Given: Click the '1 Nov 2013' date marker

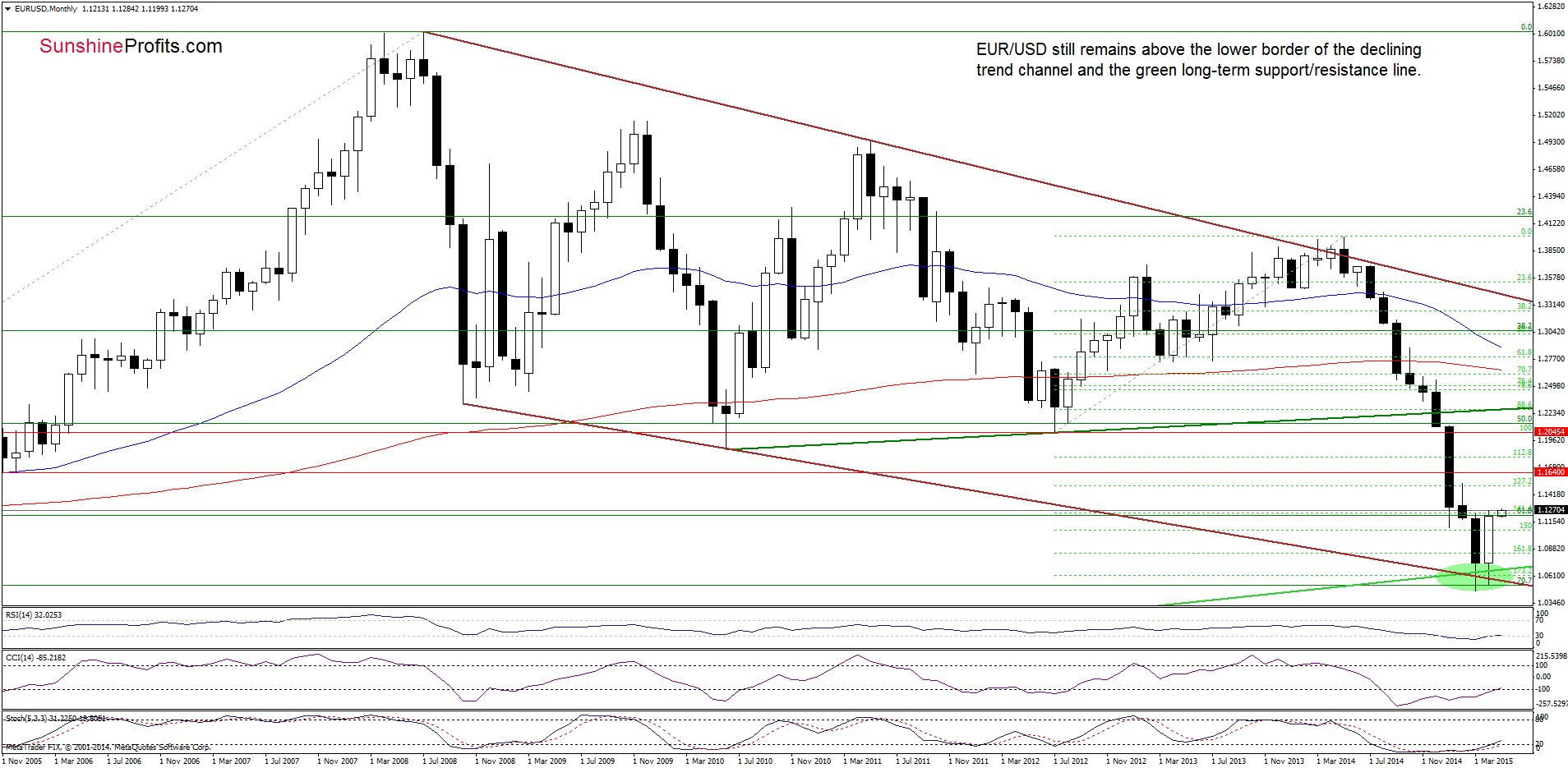Looking at the screenshot, I should click(1284, 761).
